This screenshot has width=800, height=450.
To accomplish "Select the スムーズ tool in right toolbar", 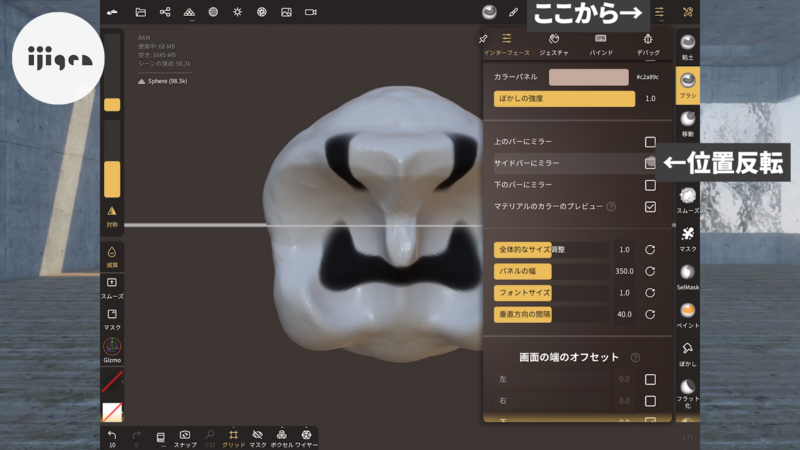I will pos(688,200).
